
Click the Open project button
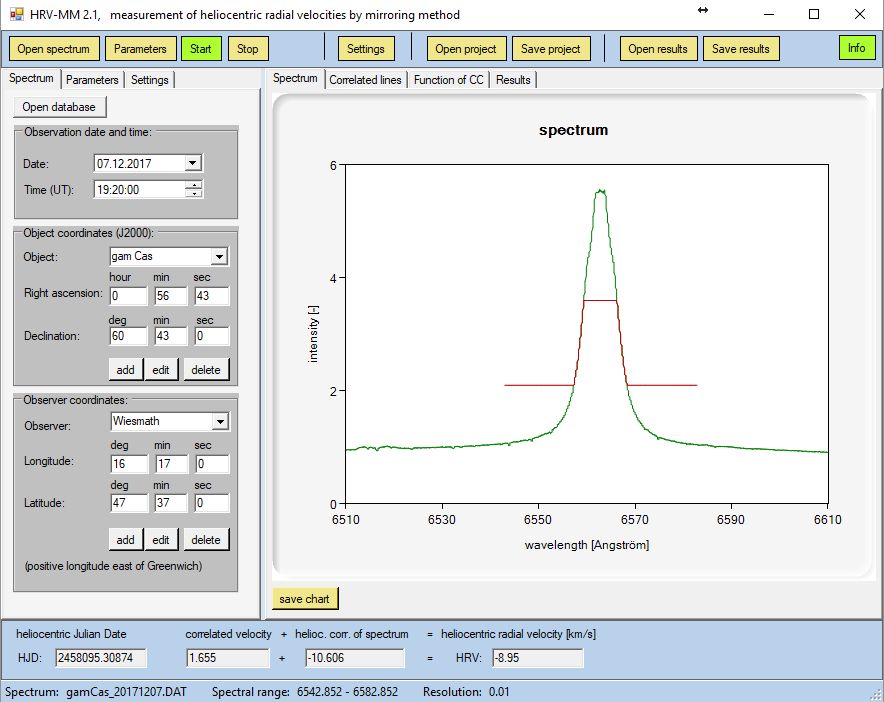(x=466, y=48)
